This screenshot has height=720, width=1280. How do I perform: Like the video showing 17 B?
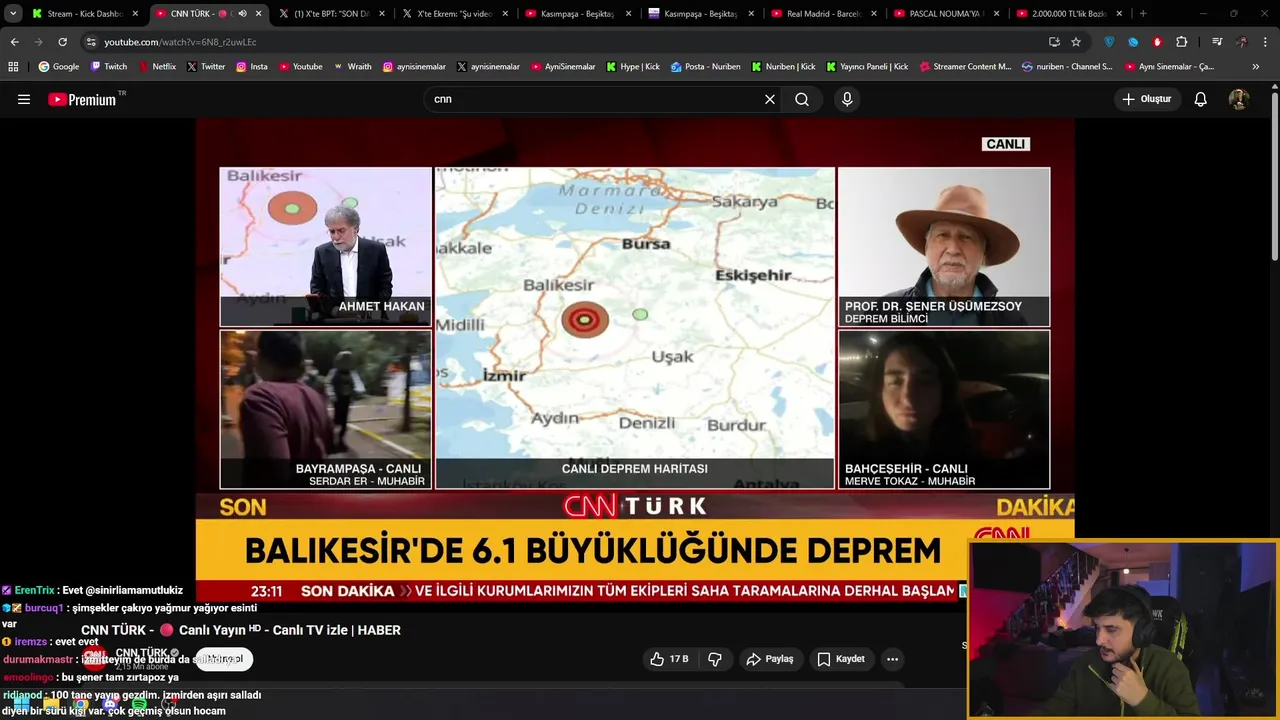[x=669, y=659]
